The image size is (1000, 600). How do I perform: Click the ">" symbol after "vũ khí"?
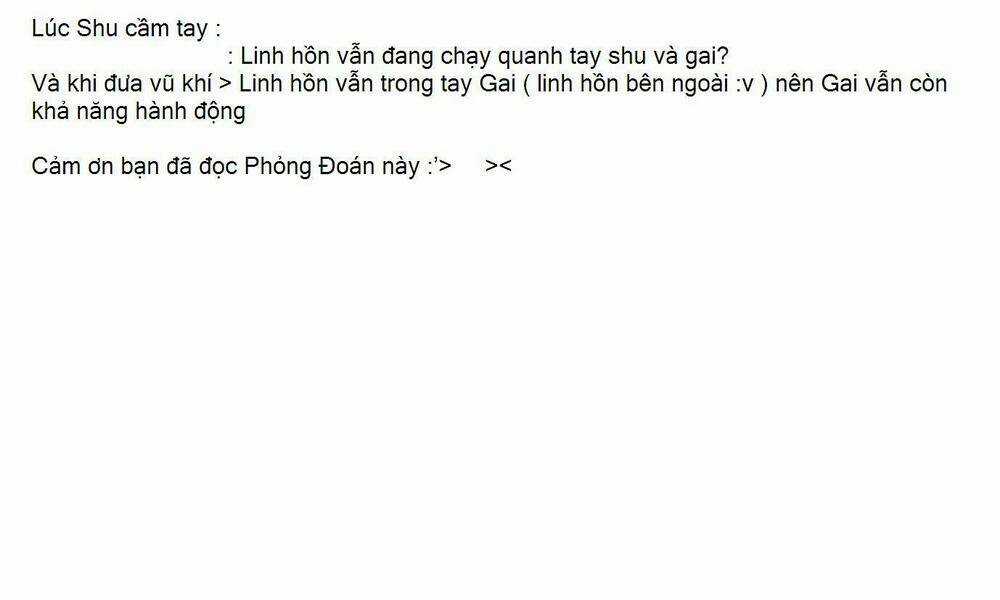tap(224, 84)
